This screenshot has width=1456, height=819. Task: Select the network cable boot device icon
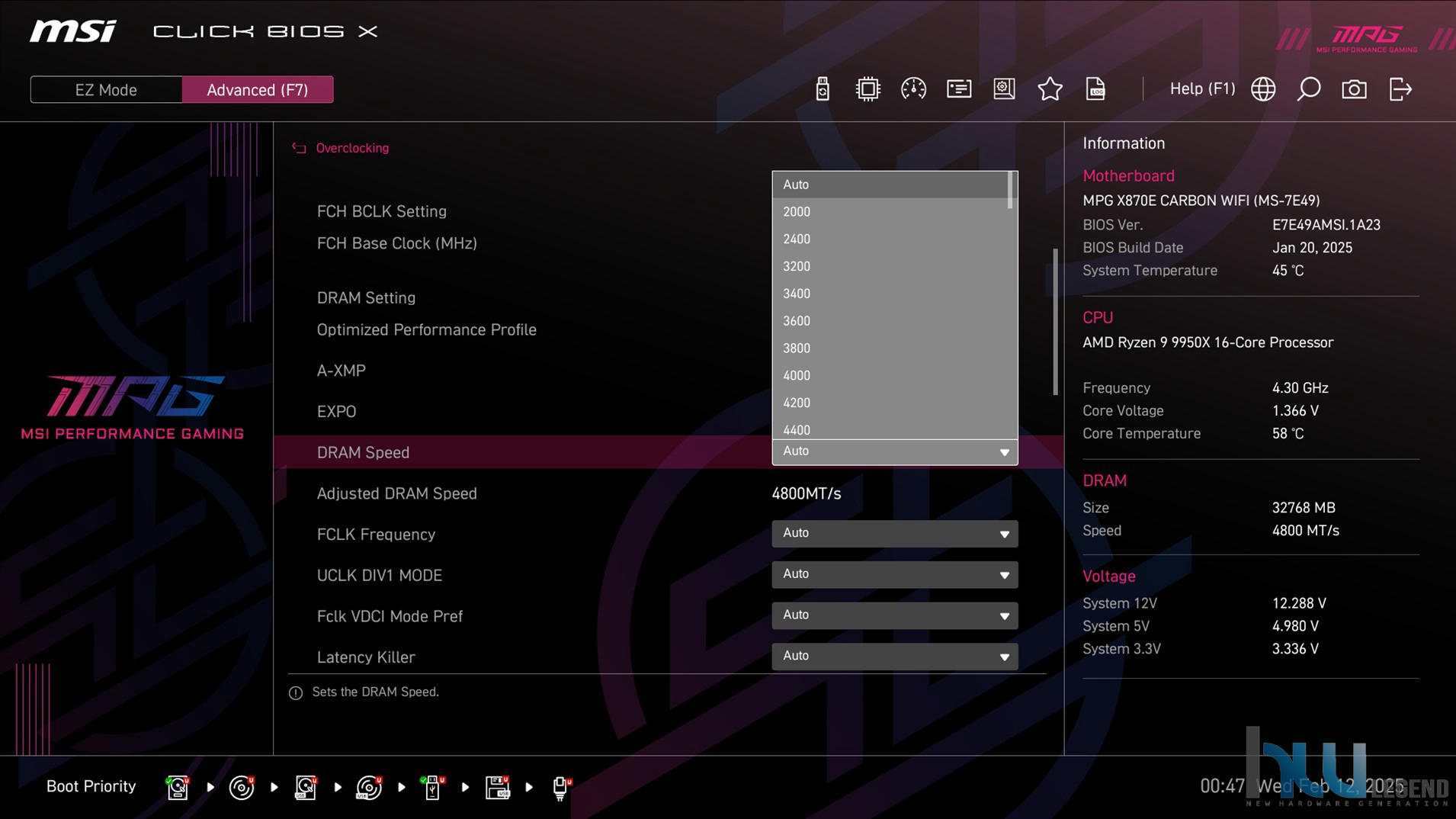(561, 787)
